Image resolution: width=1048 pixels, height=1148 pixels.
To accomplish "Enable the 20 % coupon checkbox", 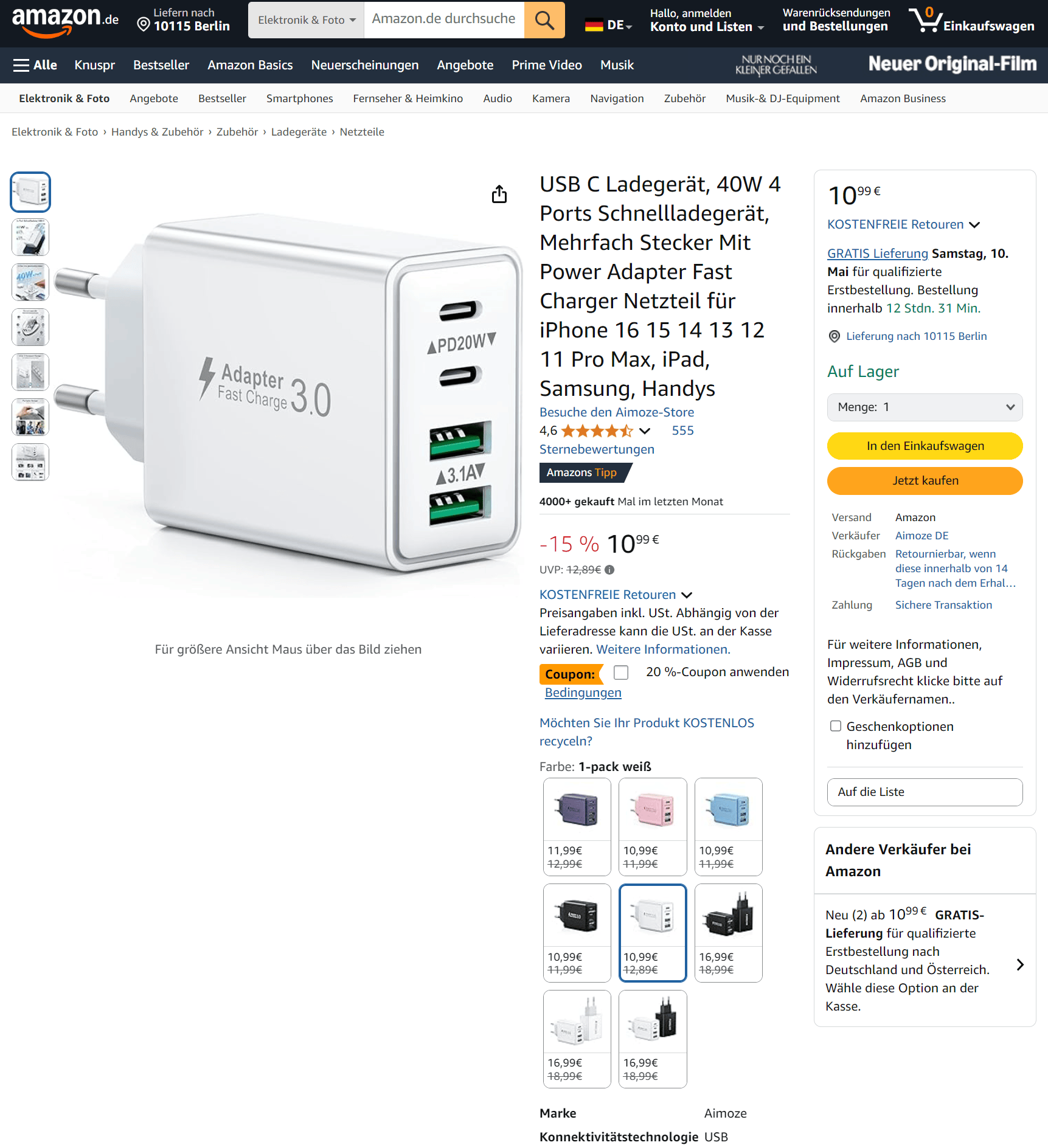I will point(621,672).
